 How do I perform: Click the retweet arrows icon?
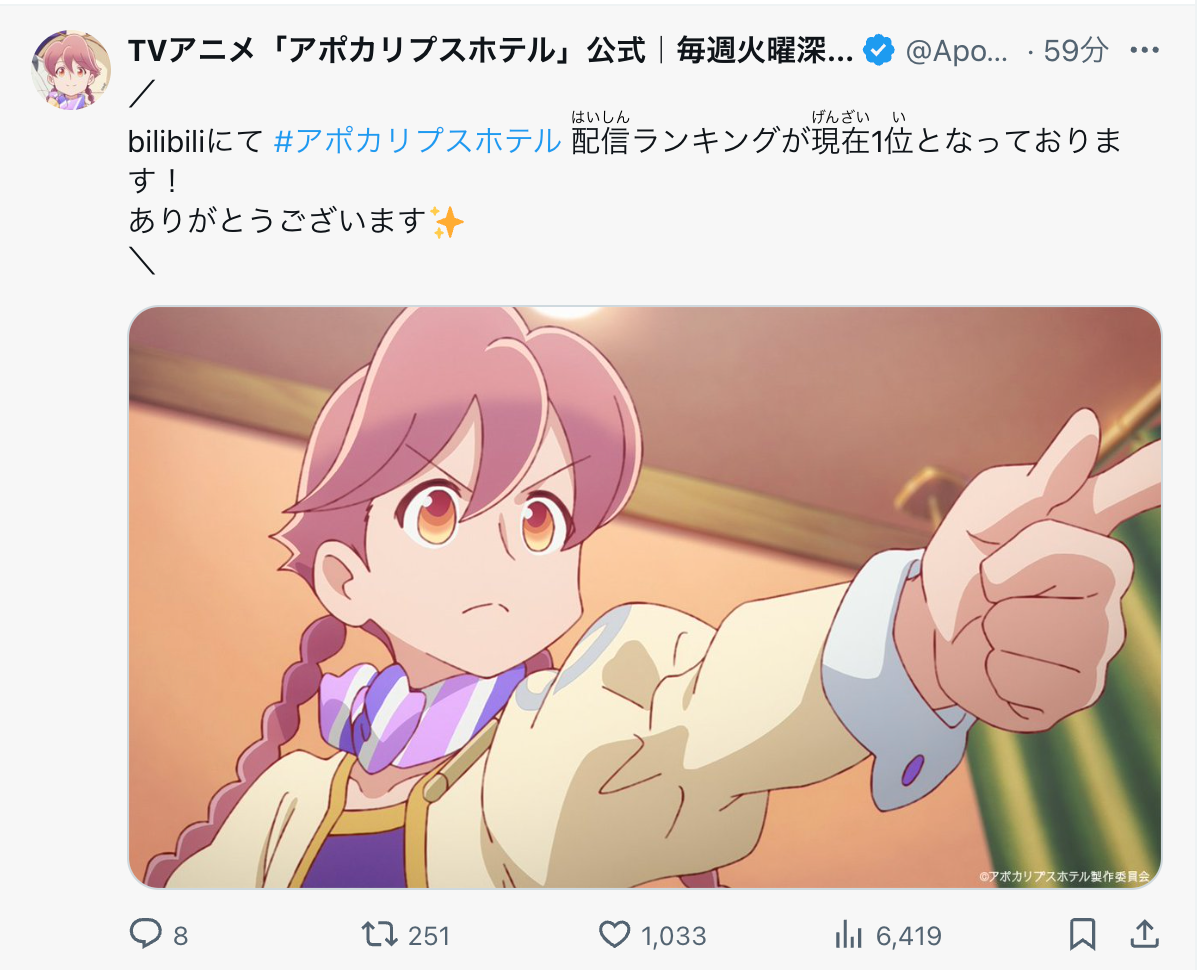[379, 934]
